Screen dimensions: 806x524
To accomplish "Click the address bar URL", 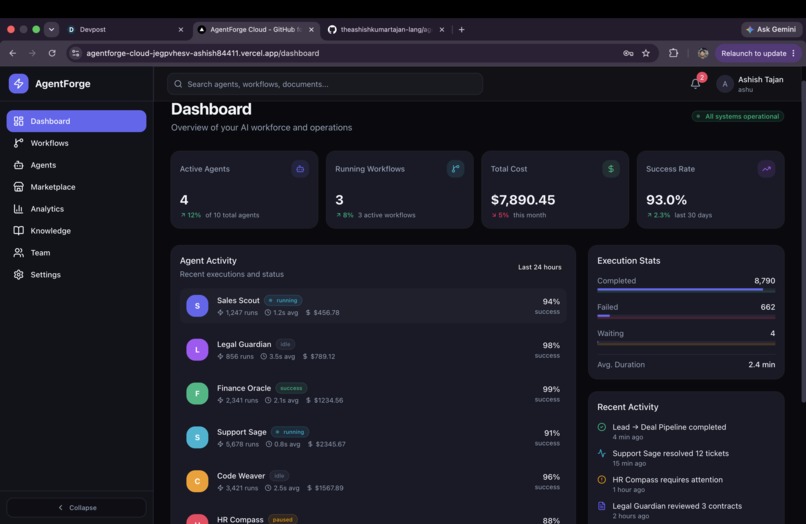I will [x=203, y=53].
